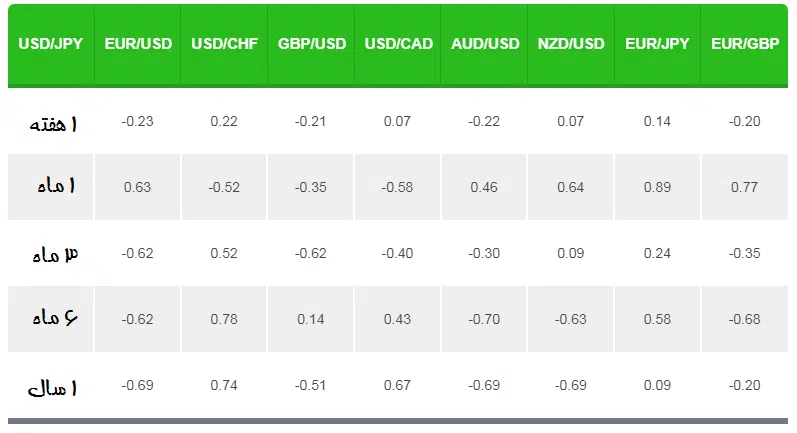
Task: Click the 0.89 value in EUR/JPY column
Action: [657, 187]
